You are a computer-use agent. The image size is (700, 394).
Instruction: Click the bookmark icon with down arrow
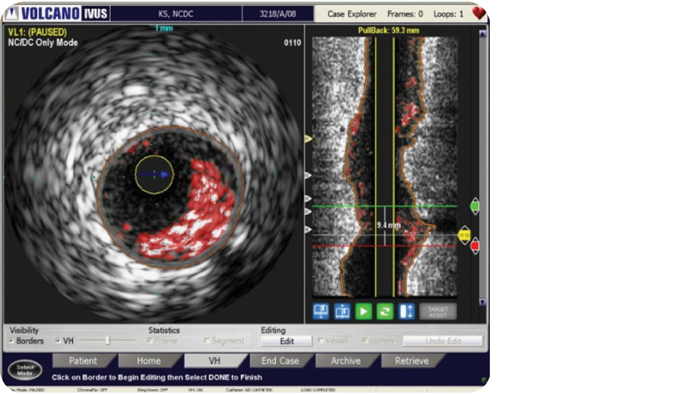point(321,311)
